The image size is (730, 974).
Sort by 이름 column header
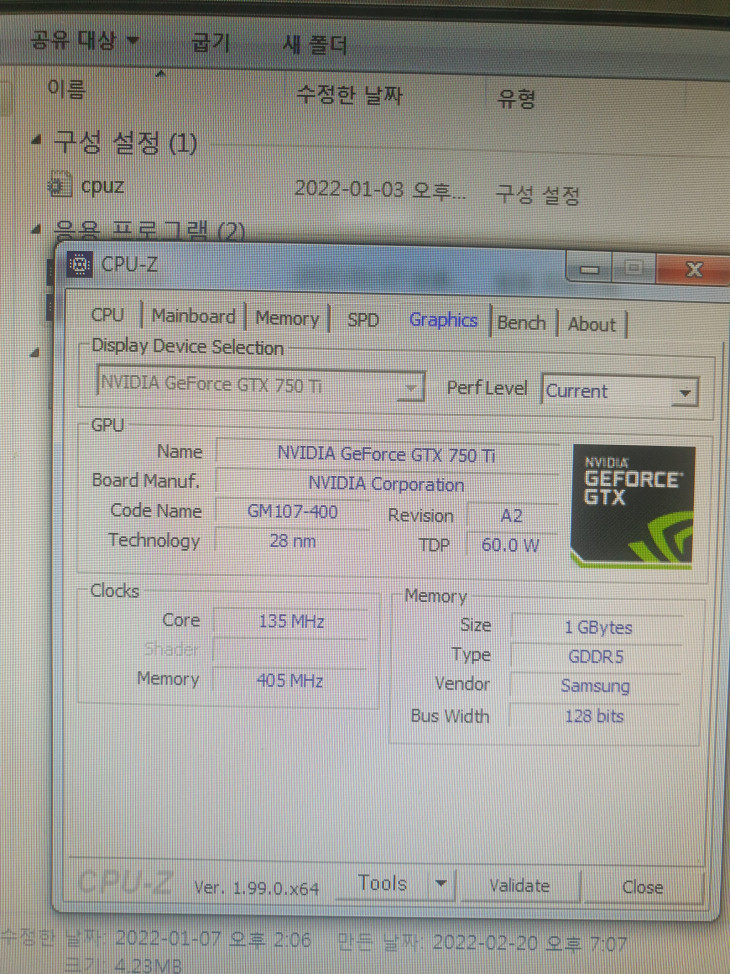pyautogui.click(x=66, y=90)
